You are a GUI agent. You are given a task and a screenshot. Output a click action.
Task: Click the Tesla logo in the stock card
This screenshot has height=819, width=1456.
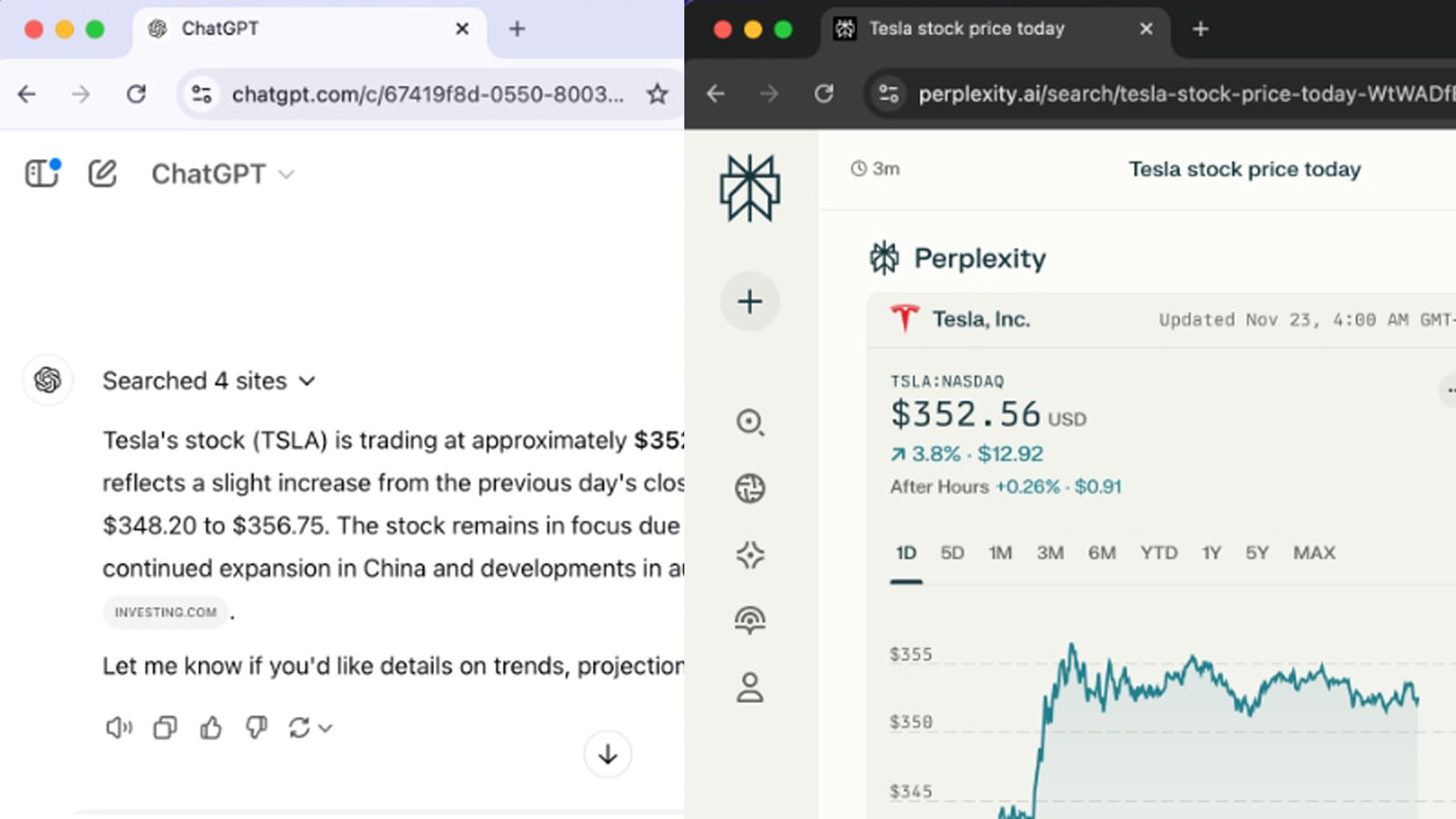click(905, 318)
